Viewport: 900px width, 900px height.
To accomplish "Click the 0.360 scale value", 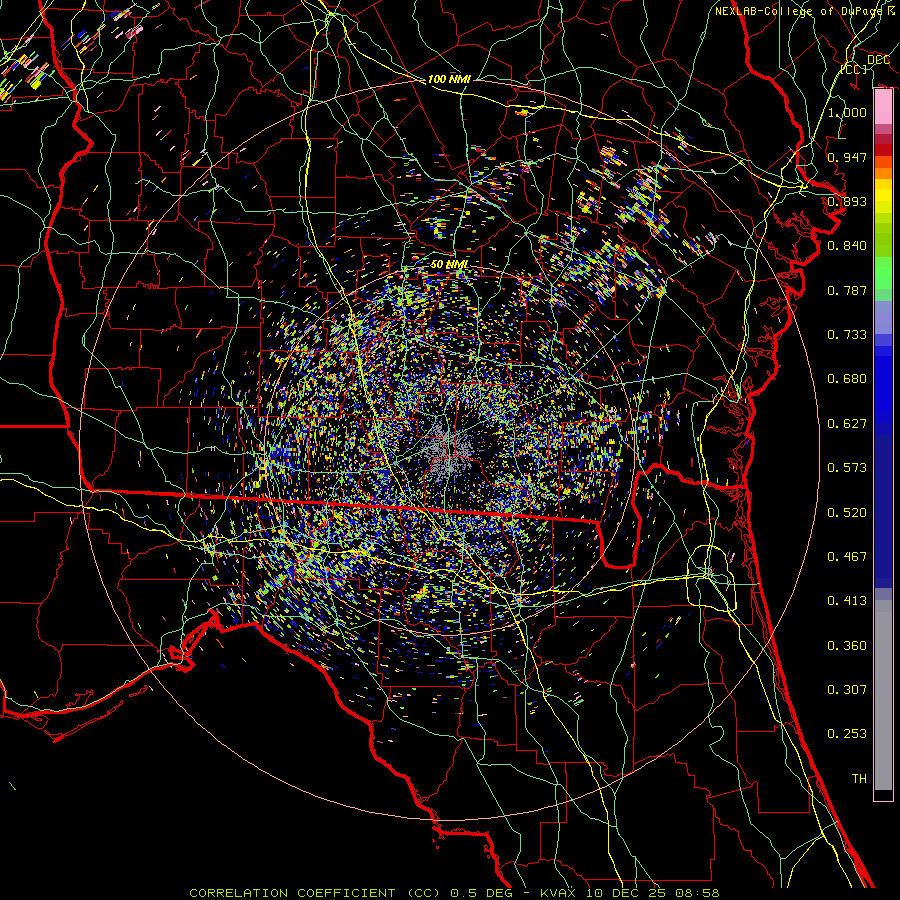I will (x=847, y=646).
